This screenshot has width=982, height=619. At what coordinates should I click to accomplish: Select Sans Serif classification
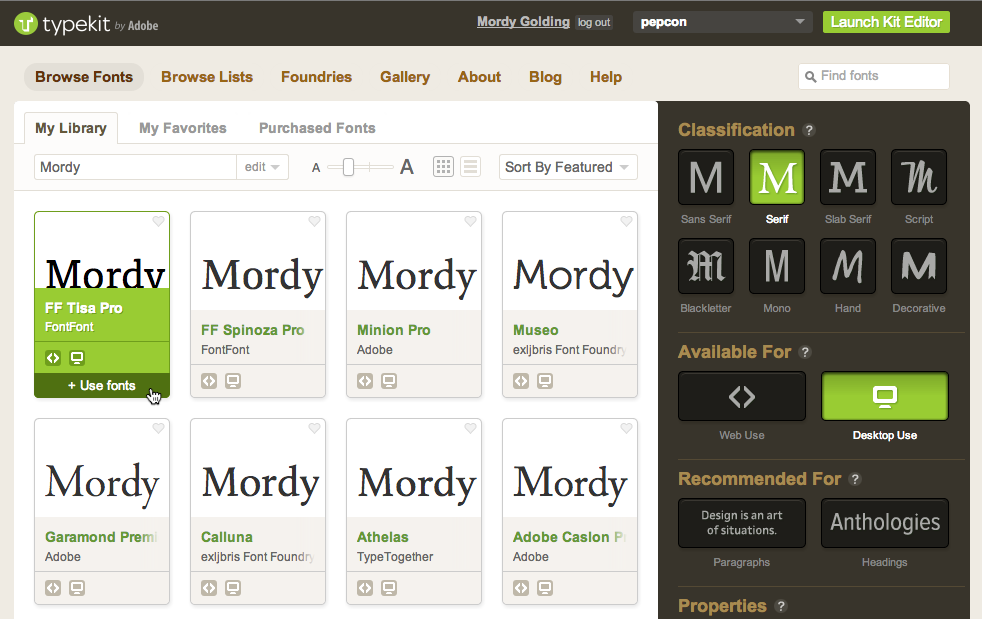tap(706, 177)
